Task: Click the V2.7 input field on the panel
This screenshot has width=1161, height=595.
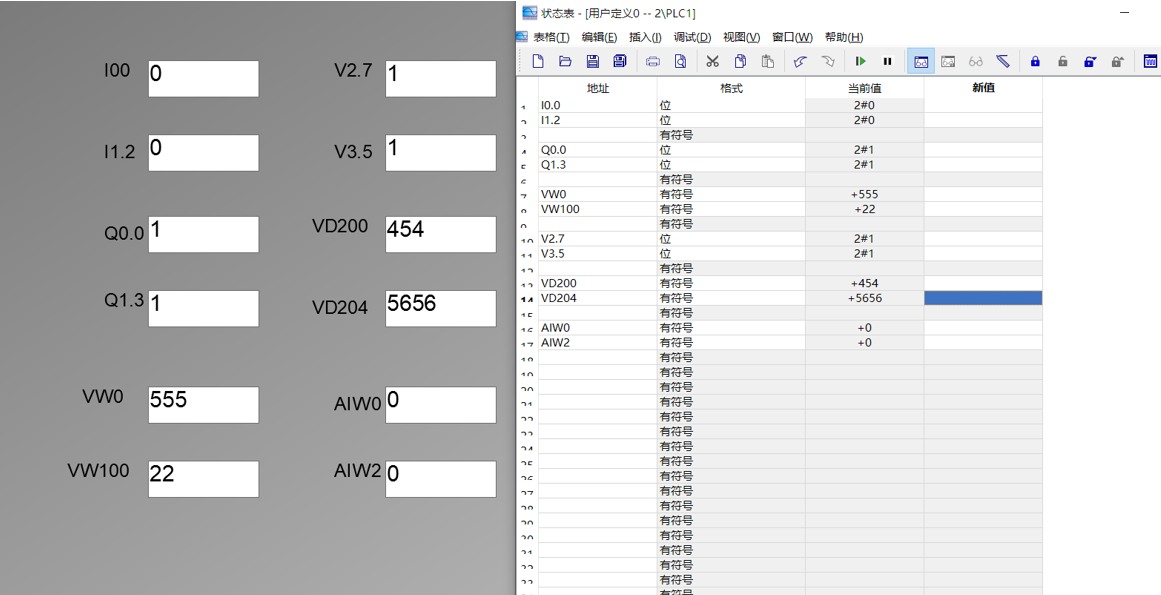Action: [441, 78]
